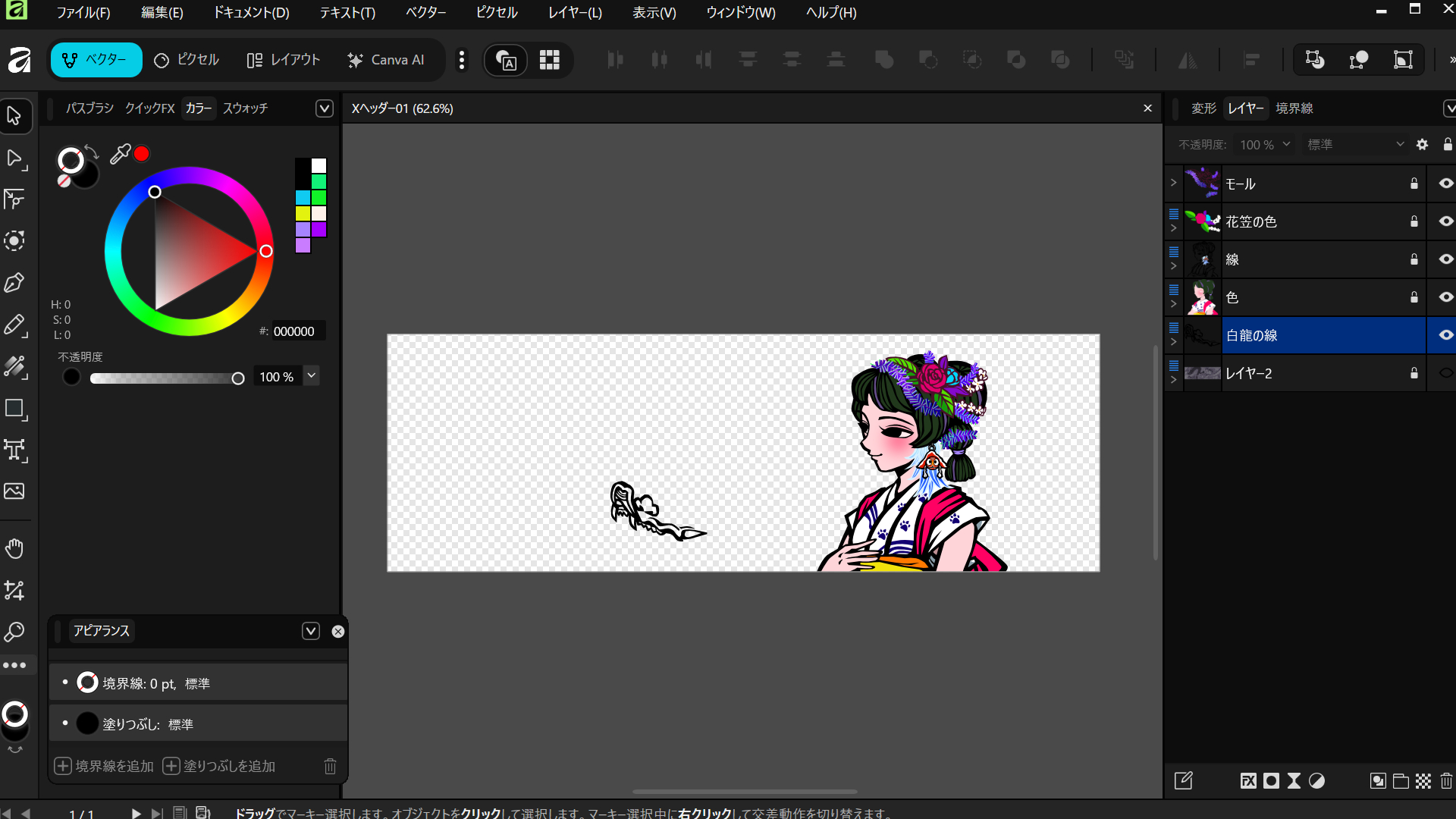Image resolution: width=1456 pixels, height=819 pixels.
Task: Select the Pen tool
Action: tap(14, 283)
